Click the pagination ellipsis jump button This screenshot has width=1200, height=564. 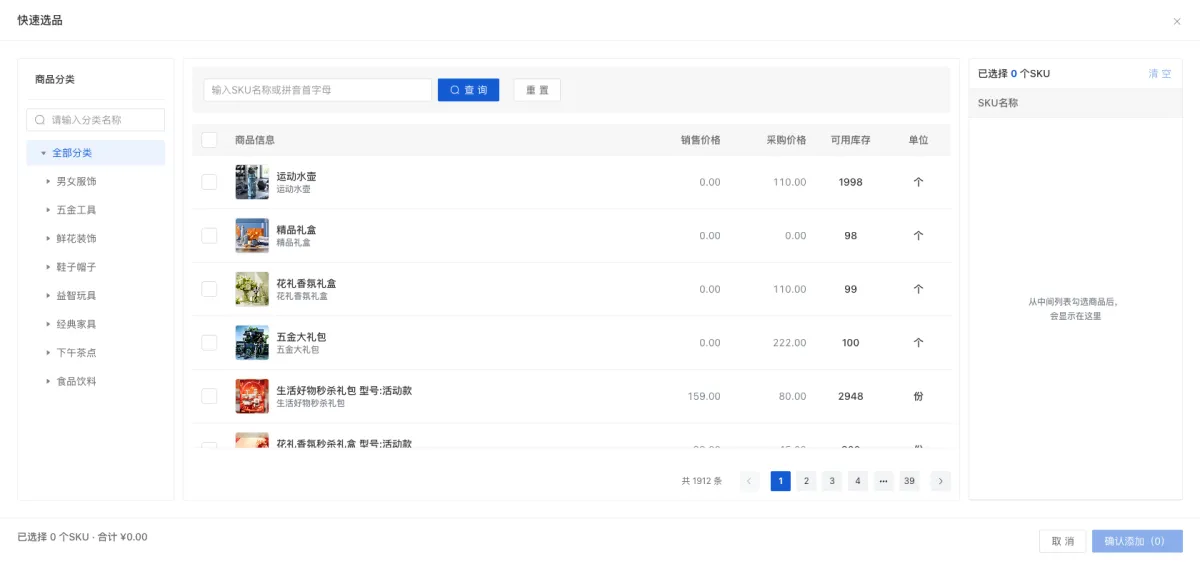tap(884, 481)
